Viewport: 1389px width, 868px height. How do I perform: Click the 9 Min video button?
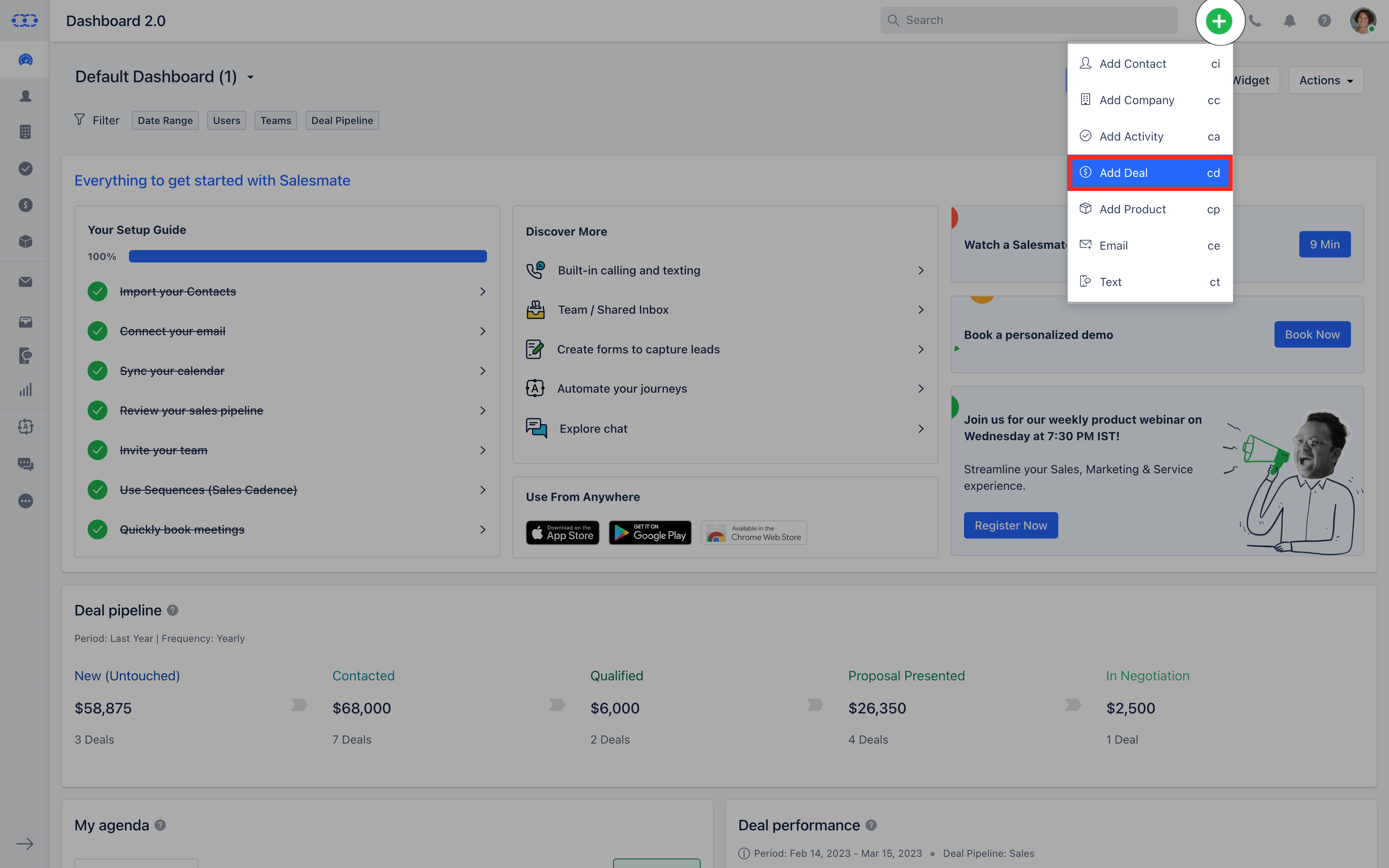1325,245
